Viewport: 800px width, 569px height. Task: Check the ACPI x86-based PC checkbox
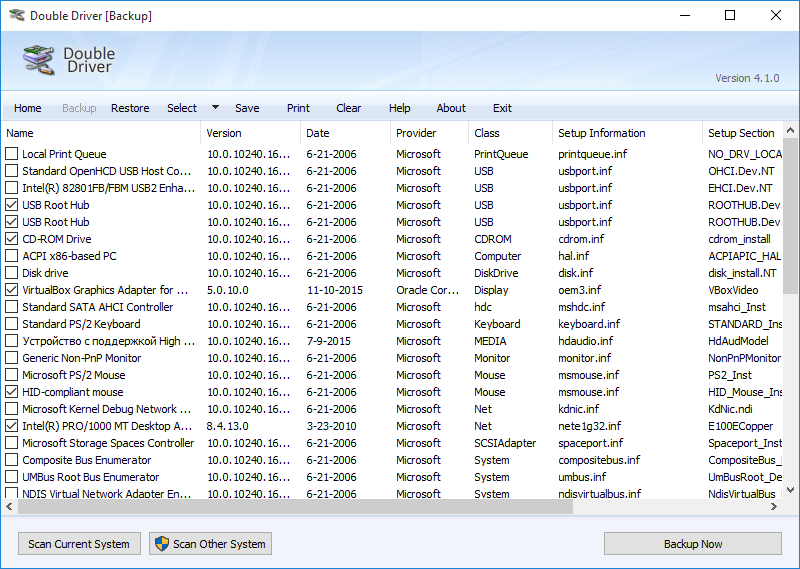click(x=11, y=256)
